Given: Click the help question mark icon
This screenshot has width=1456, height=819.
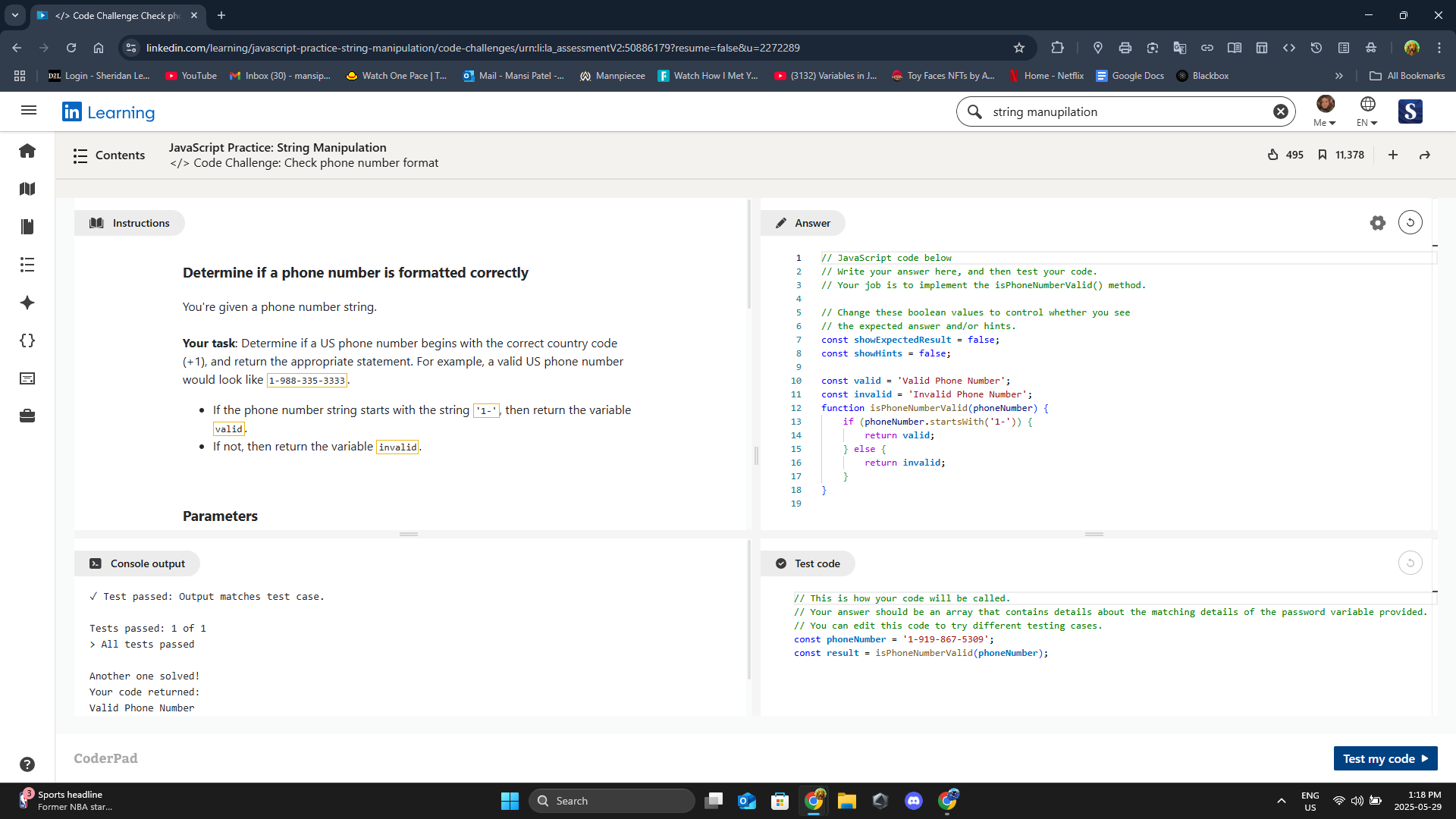Looking at the screenshot, I should (x=27, y=764).
